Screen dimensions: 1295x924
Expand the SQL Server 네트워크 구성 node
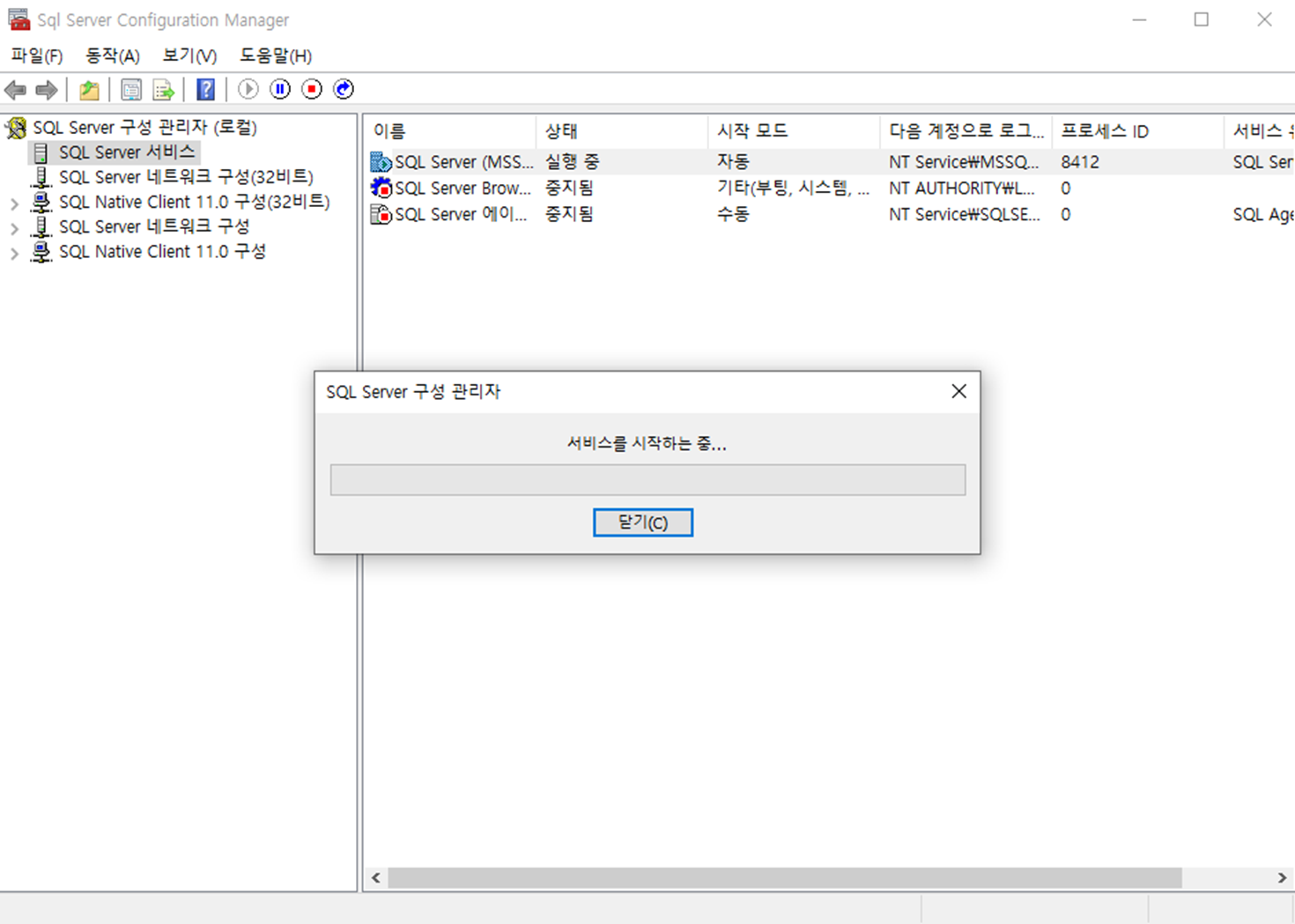coord(14,228)
